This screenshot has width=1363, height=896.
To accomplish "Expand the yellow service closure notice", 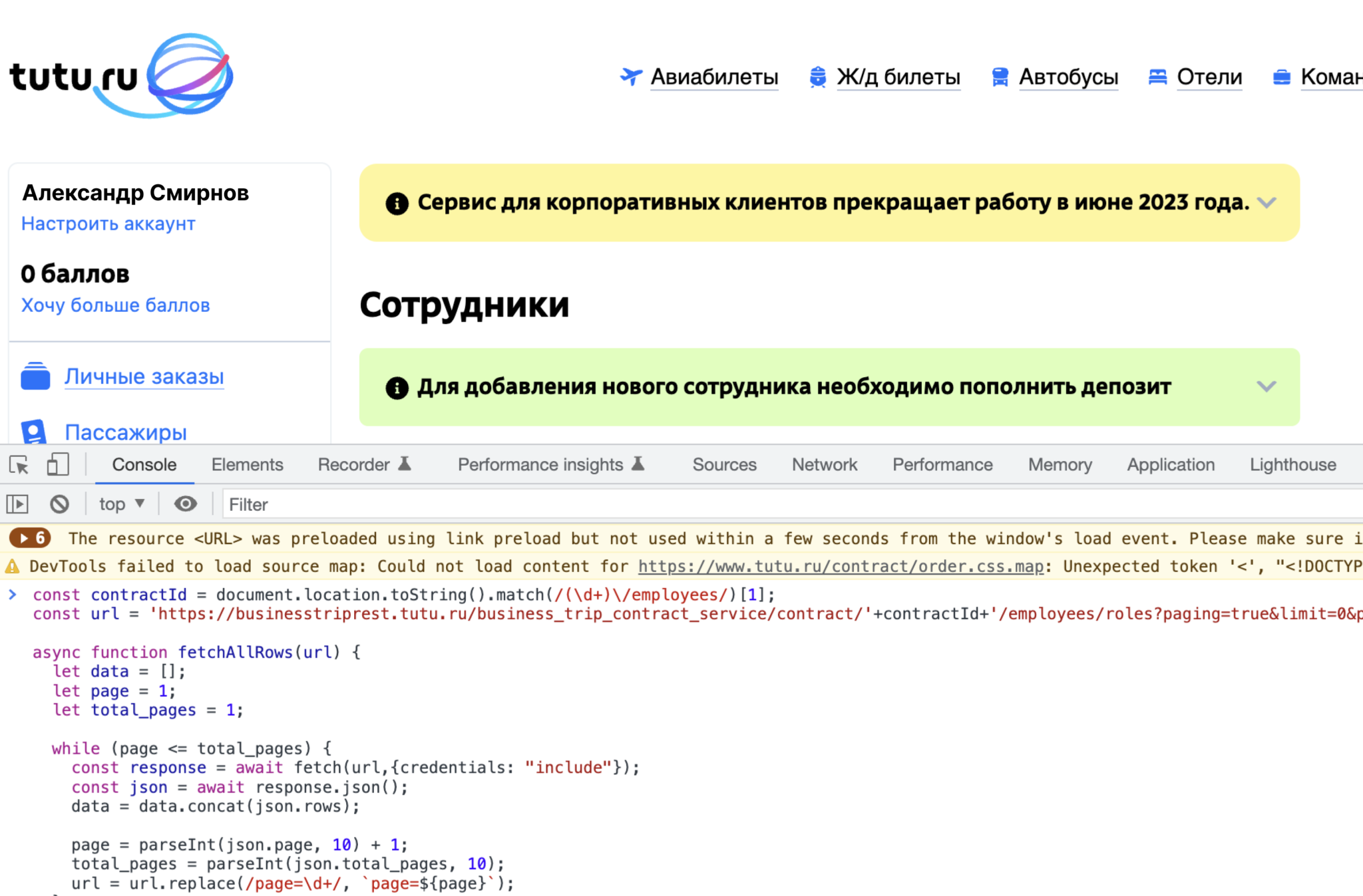I will [1266, 202].
